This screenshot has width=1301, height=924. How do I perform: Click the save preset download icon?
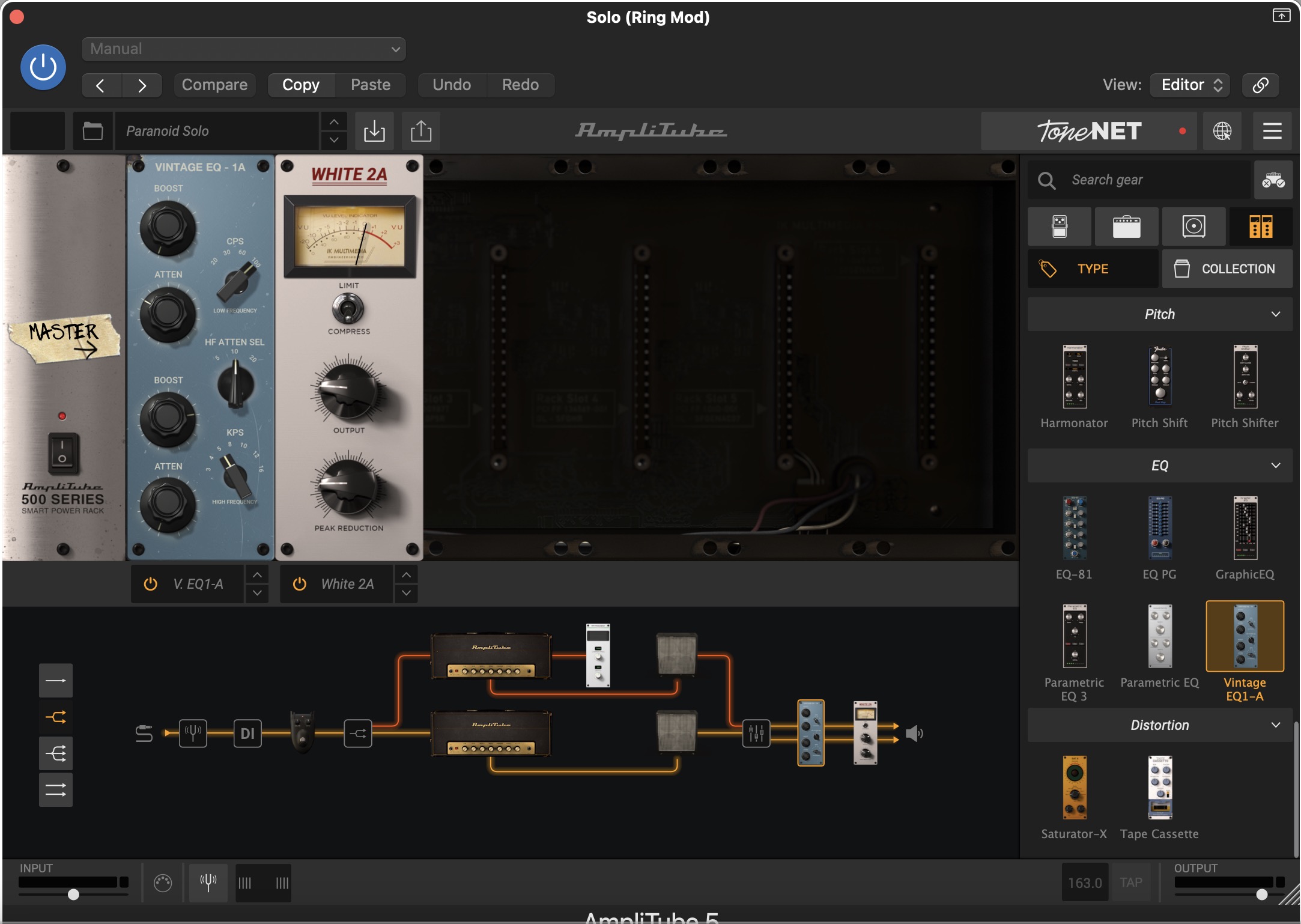click(x=374, y=131)
